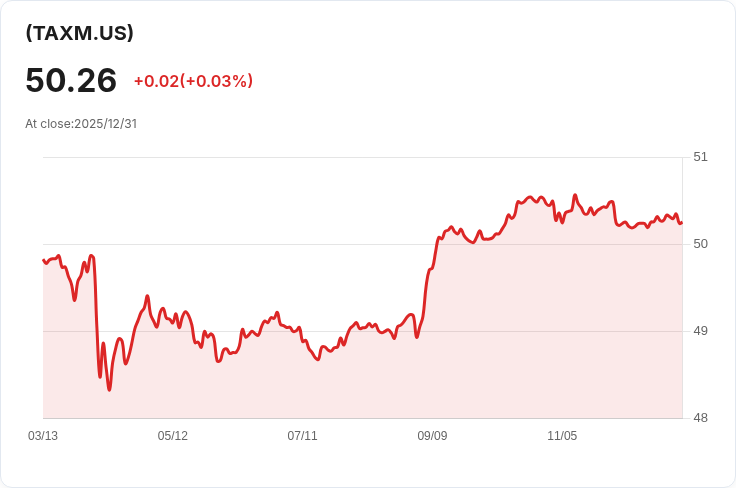The image size is (736, 488).
Task: Click the 51 y-axis price label
Action: (x=700, y=157)
